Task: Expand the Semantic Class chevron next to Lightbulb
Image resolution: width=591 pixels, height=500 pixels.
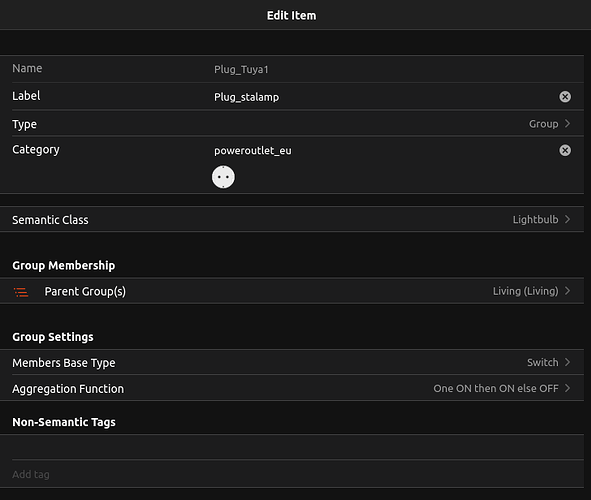Action: 567,219
